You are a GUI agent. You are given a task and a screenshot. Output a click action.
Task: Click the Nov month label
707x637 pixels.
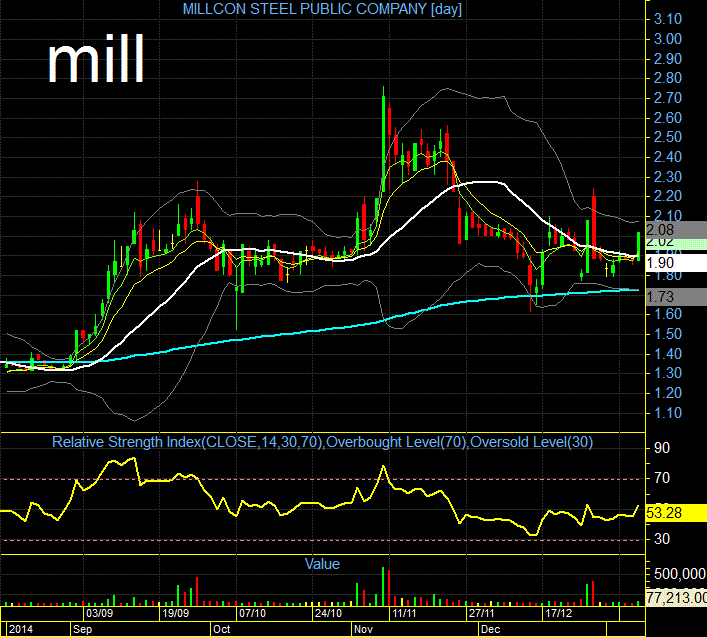[x=363, y=629]
